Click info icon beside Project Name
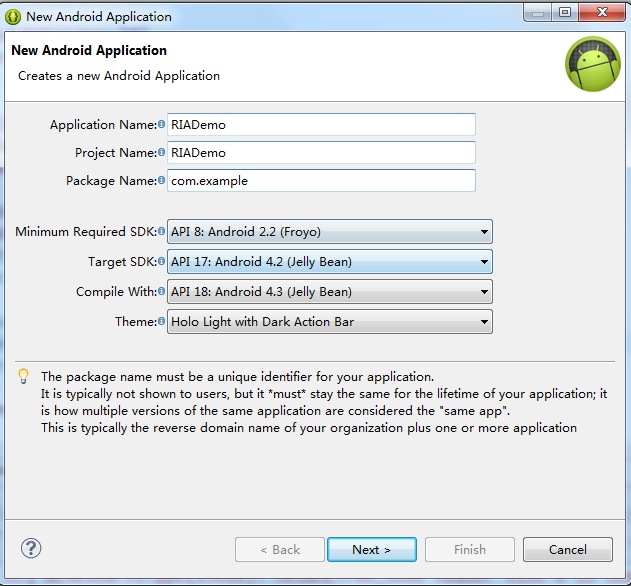The width and height of the screenshot is (631, 586). [161, 152]
